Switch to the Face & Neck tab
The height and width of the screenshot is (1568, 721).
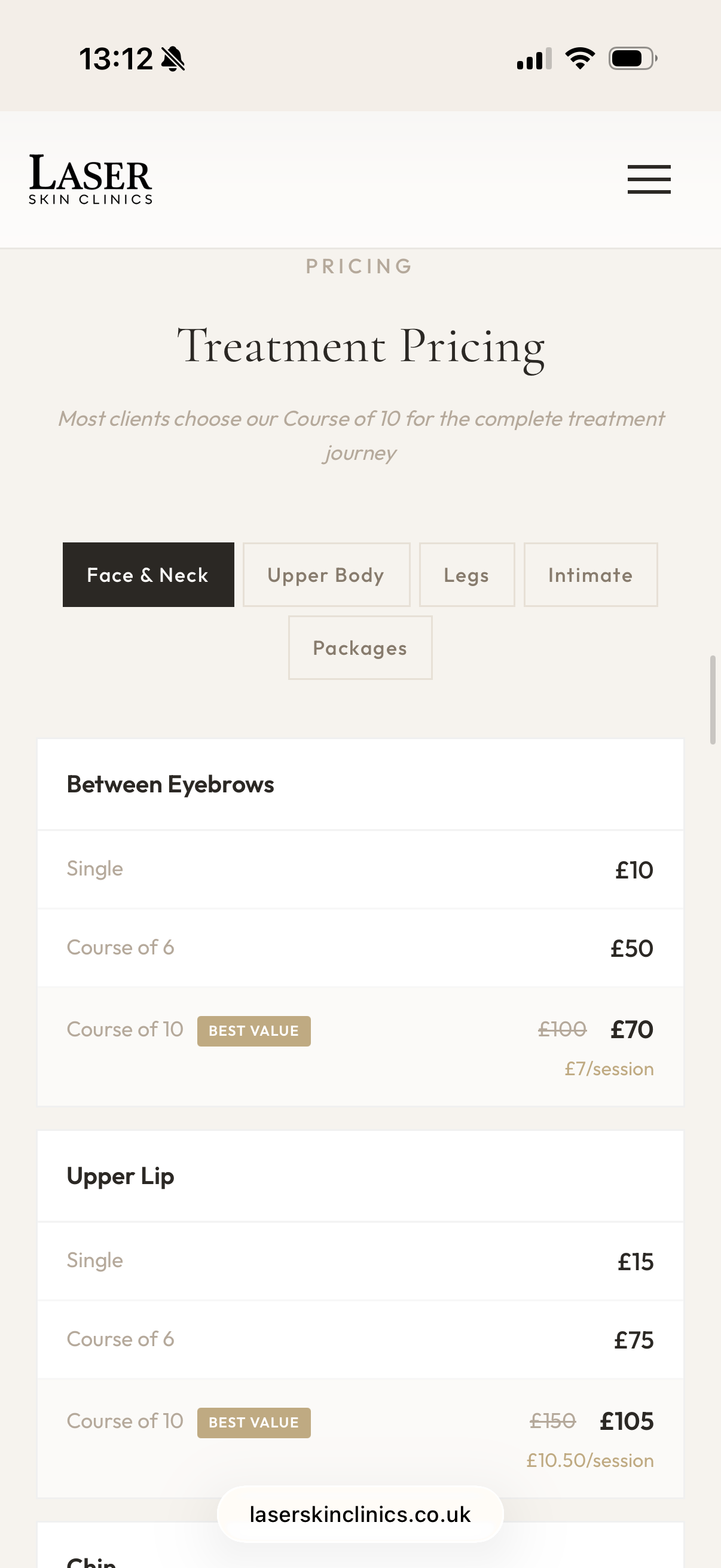coord(148,574)
